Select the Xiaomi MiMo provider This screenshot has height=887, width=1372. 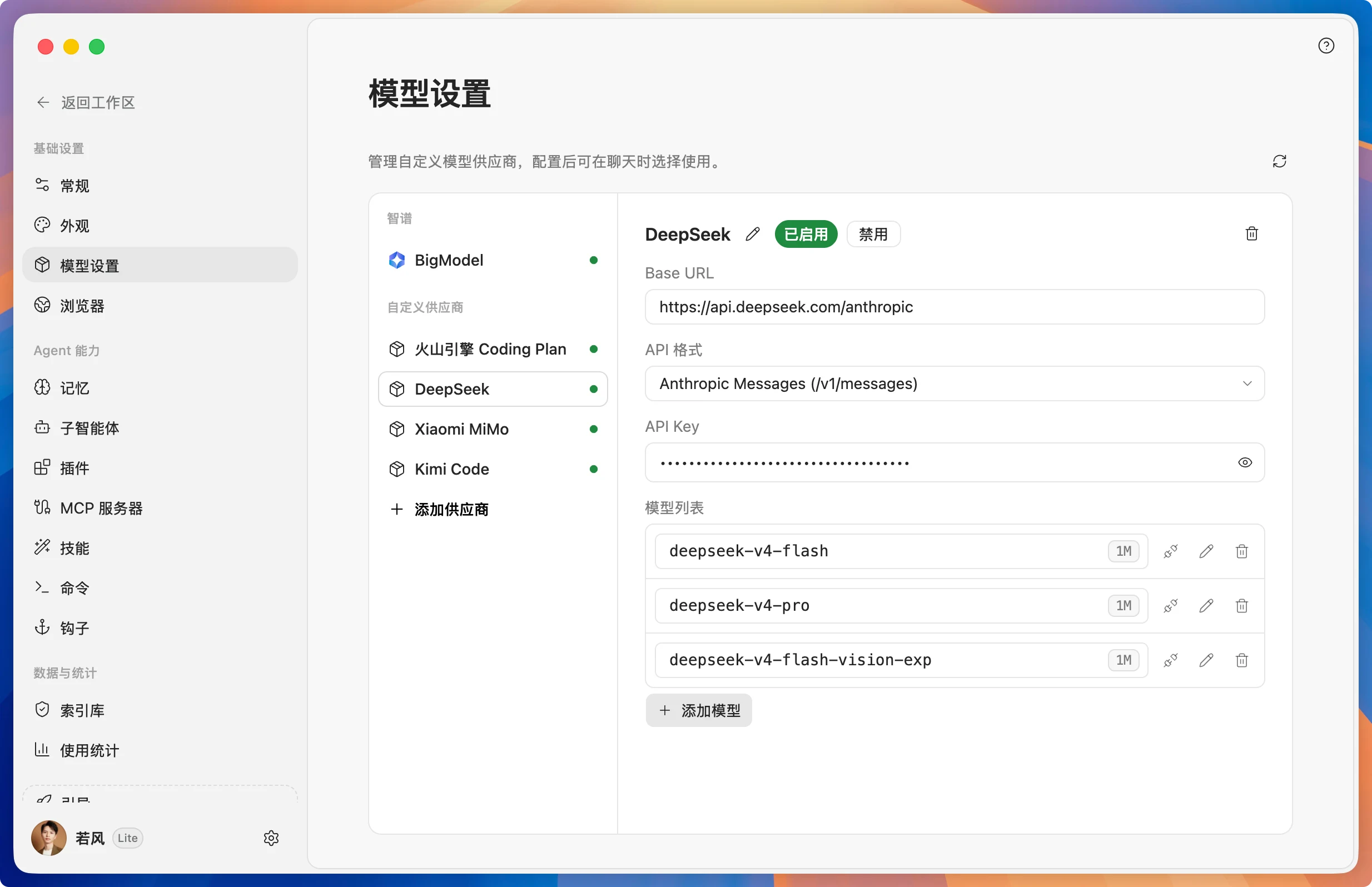point(493,429)
